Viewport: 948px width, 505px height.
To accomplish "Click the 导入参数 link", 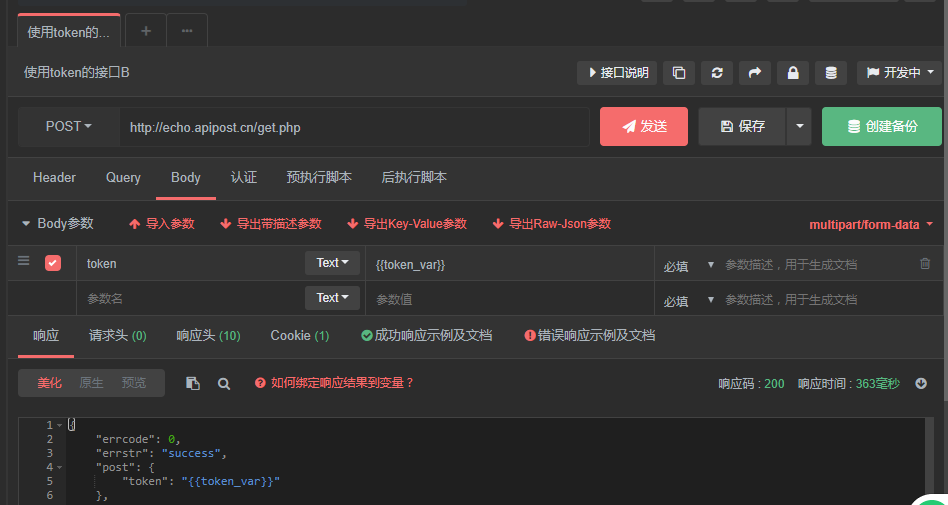I will 162,224.
